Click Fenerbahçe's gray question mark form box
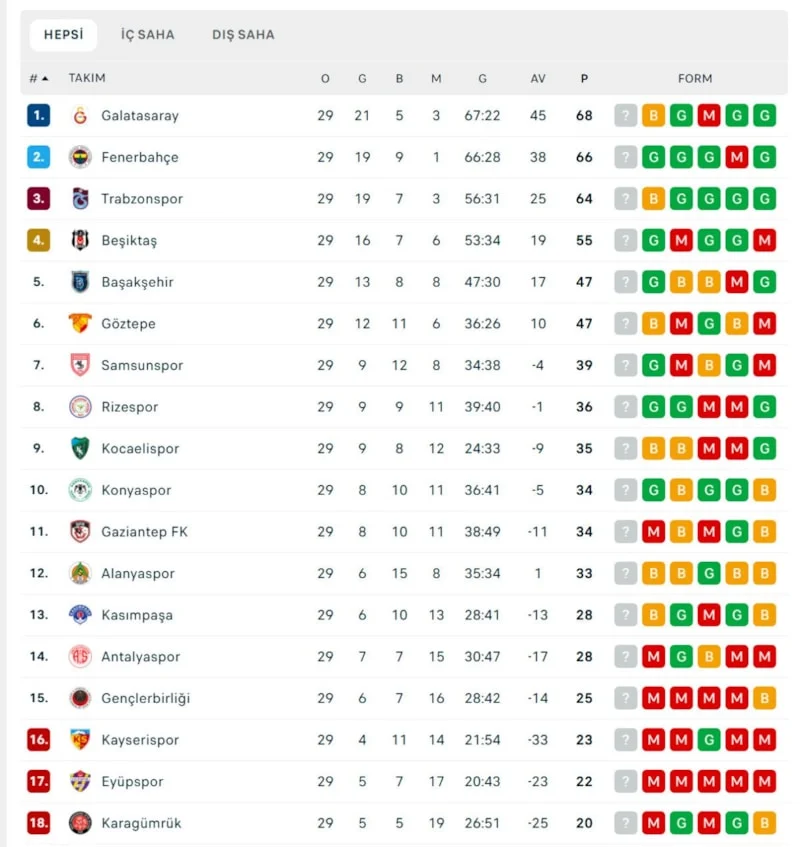Viewport: 800px width, 847px height. point(626,157)
